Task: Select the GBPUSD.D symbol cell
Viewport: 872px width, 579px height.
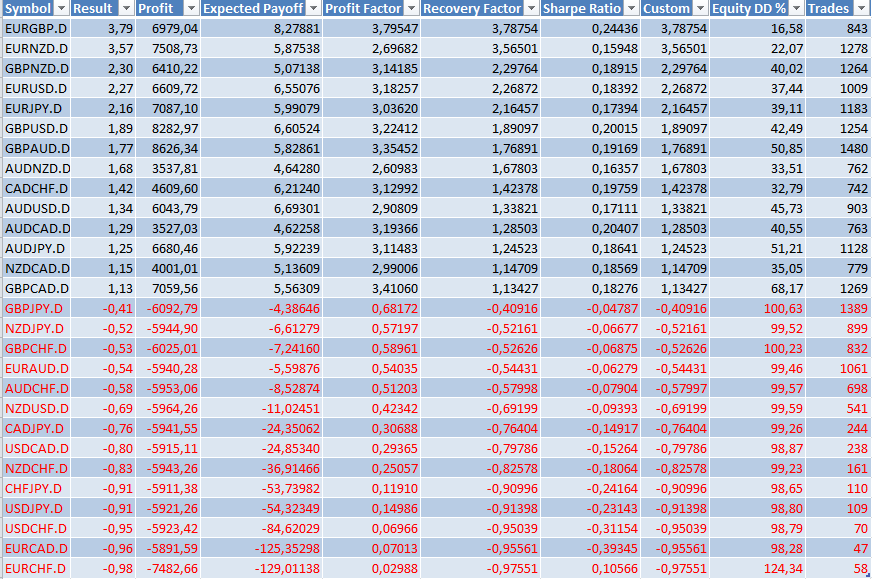Action: (x=36, y=128)
